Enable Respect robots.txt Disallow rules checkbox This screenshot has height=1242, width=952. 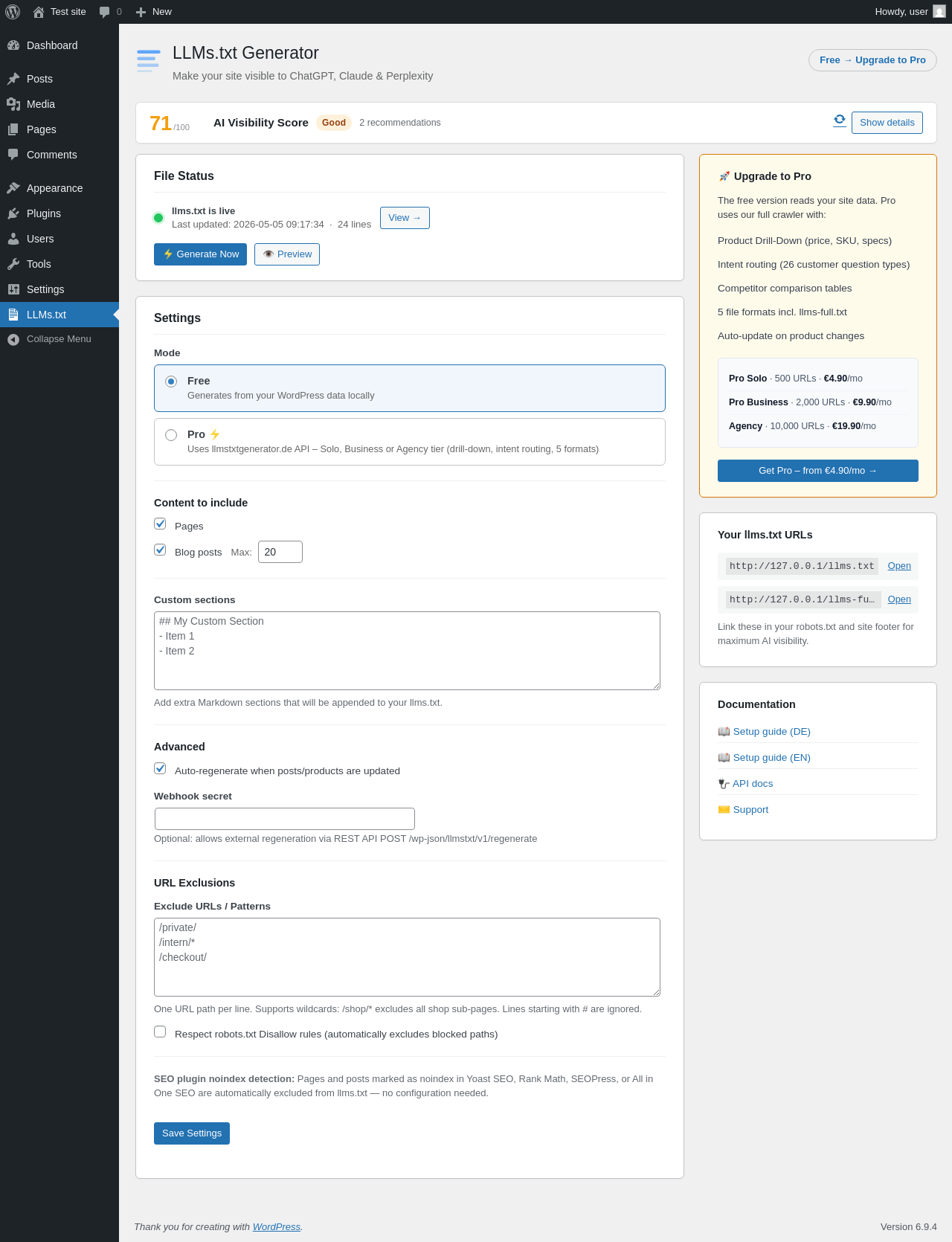tap(160, 1032)
